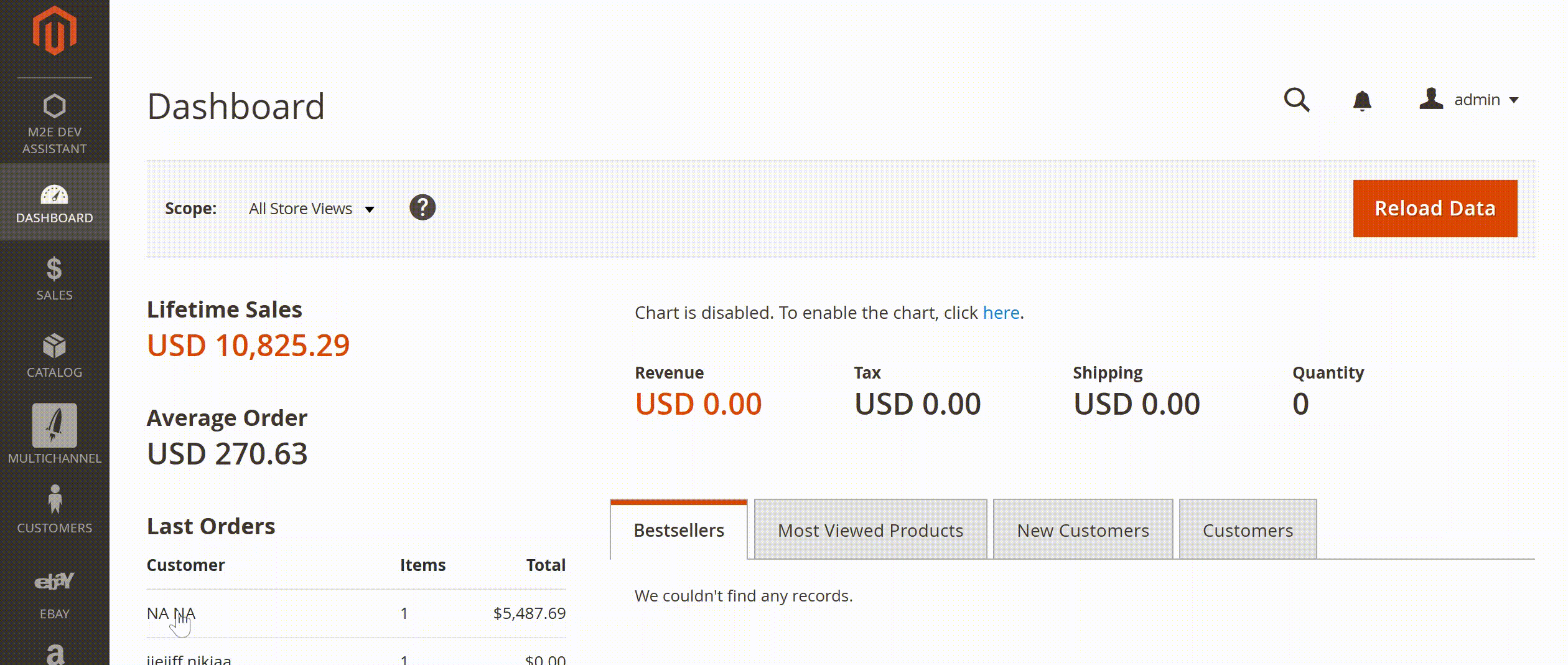Click the Magento logo icon

tap(55, 31)
